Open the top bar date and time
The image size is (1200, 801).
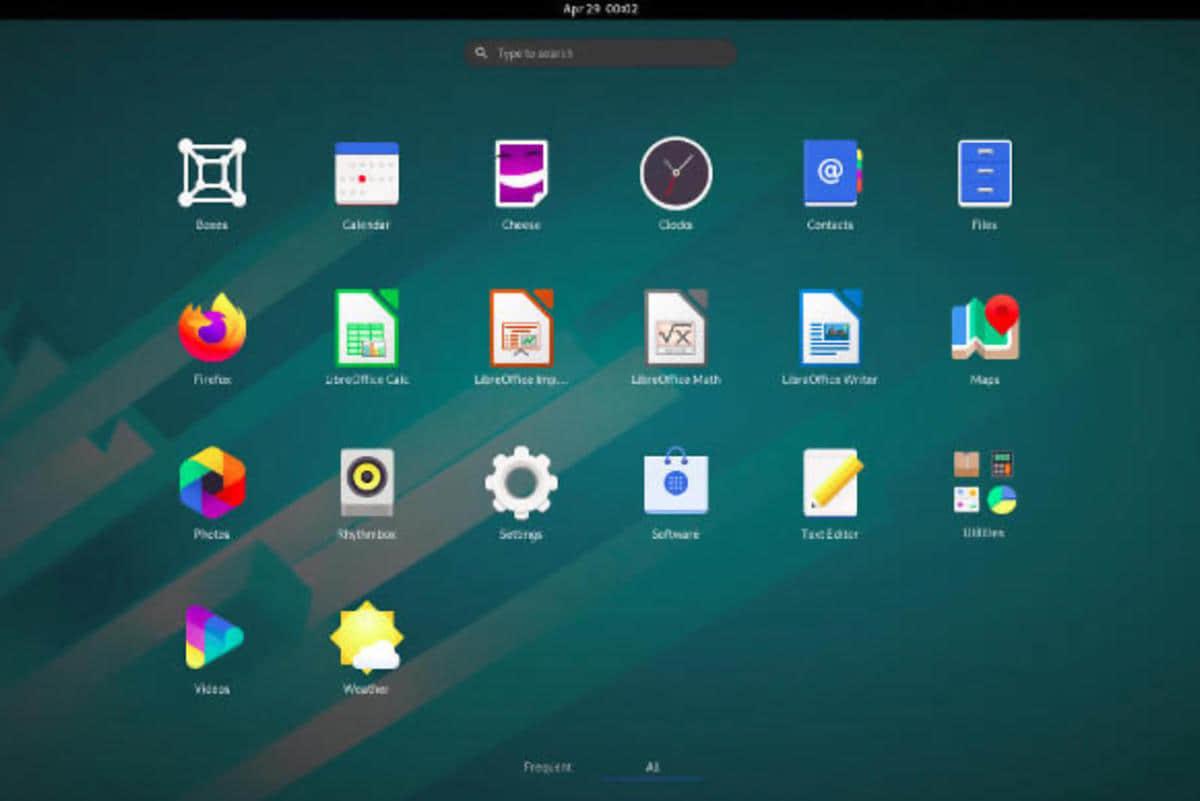600,9
